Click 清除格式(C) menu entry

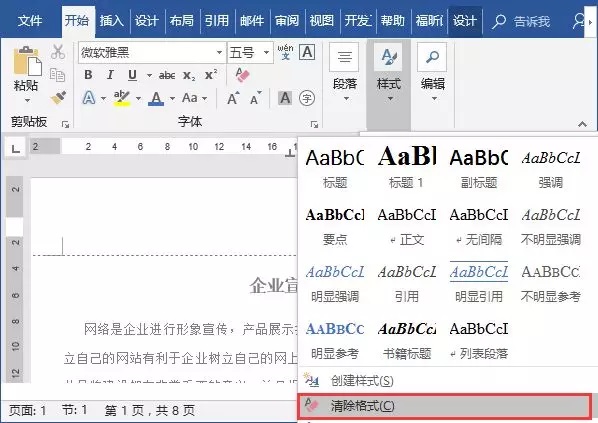click(444, 406)
